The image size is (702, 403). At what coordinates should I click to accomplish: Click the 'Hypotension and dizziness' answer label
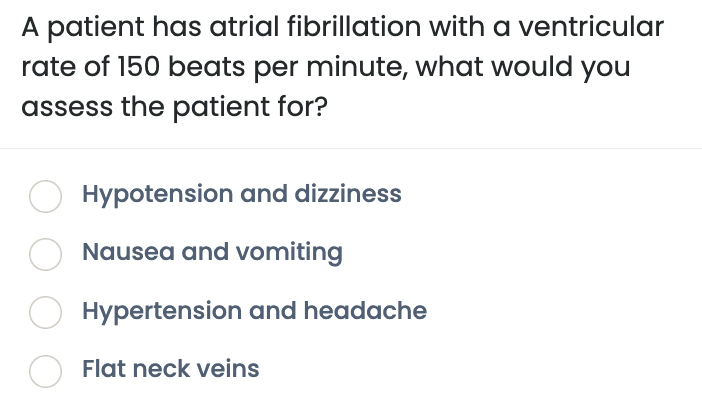242,195
